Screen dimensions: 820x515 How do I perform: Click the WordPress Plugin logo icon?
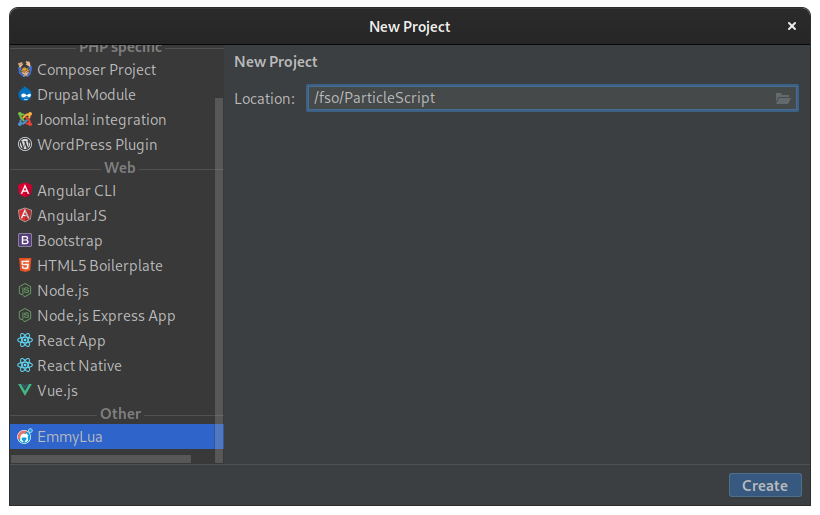[25, 145]
